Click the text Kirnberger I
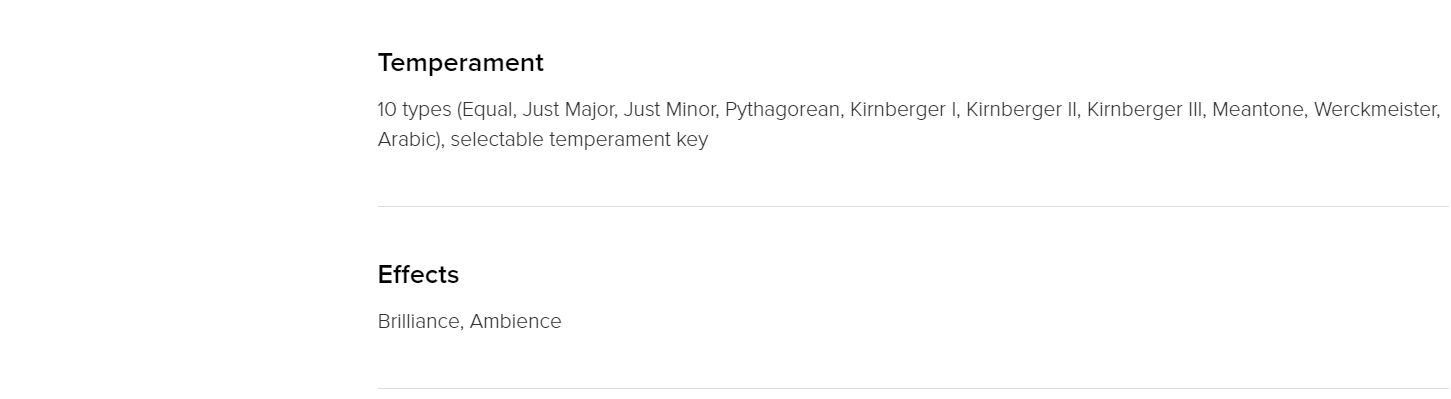This screenshot has height=399, width=1451. click(x=903, y=110)
